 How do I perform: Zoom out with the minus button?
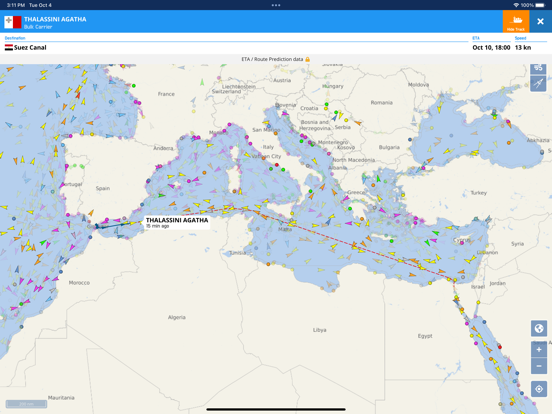[539, 366]
